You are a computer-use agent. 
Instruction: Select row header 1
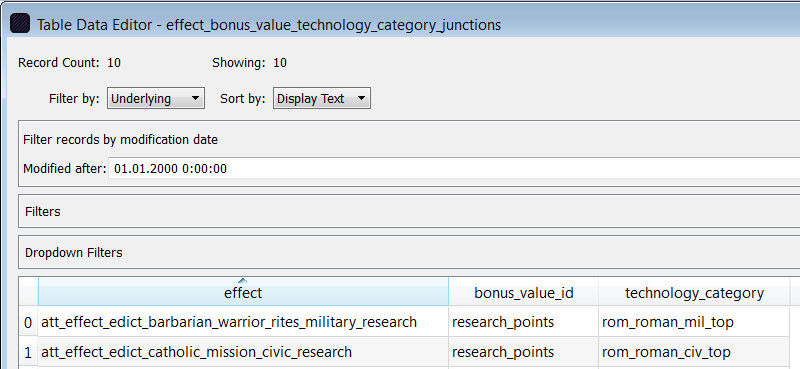coord(28,352)
